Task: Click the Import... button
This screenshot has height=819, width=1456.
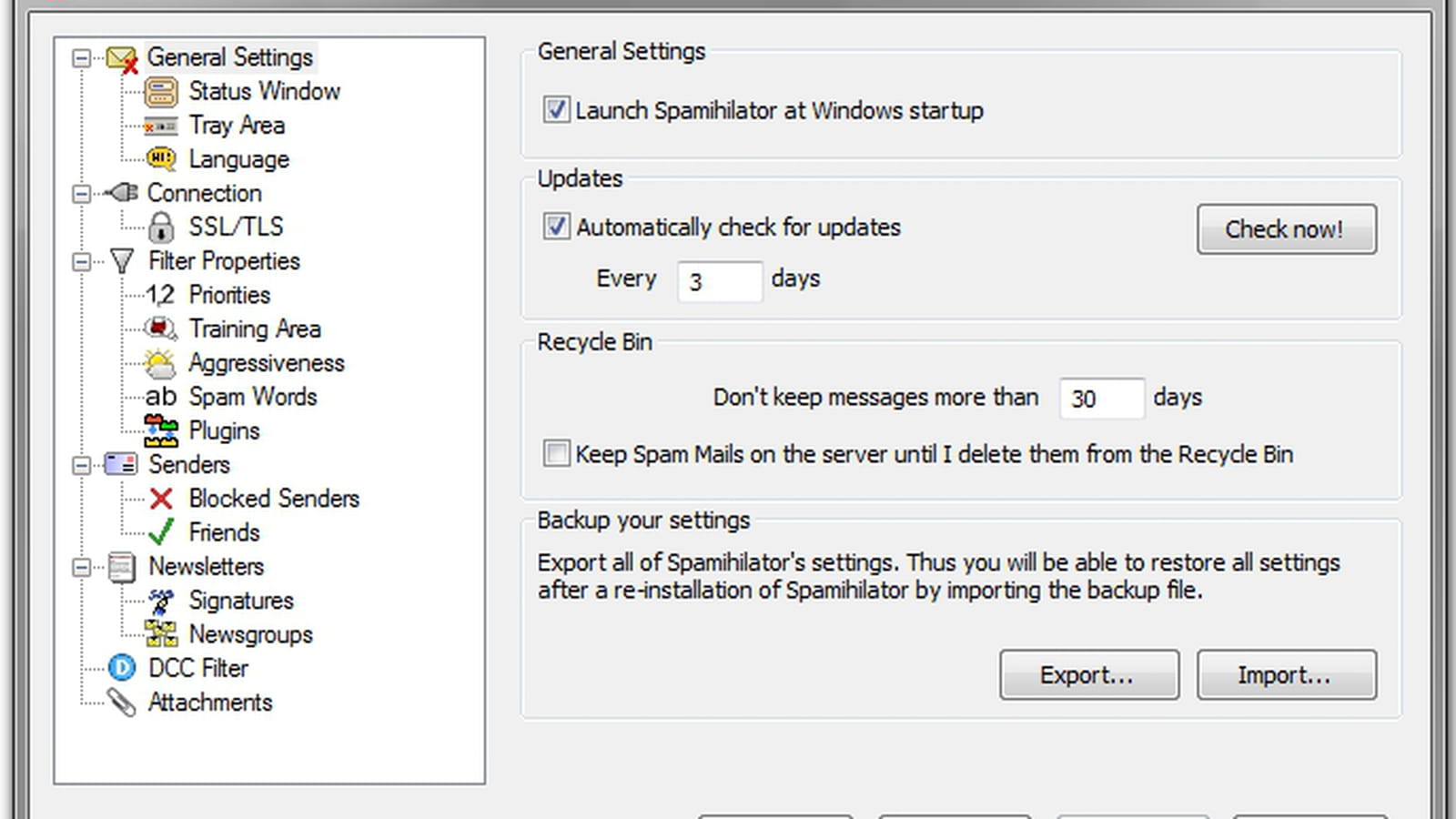Action: 1286,674
